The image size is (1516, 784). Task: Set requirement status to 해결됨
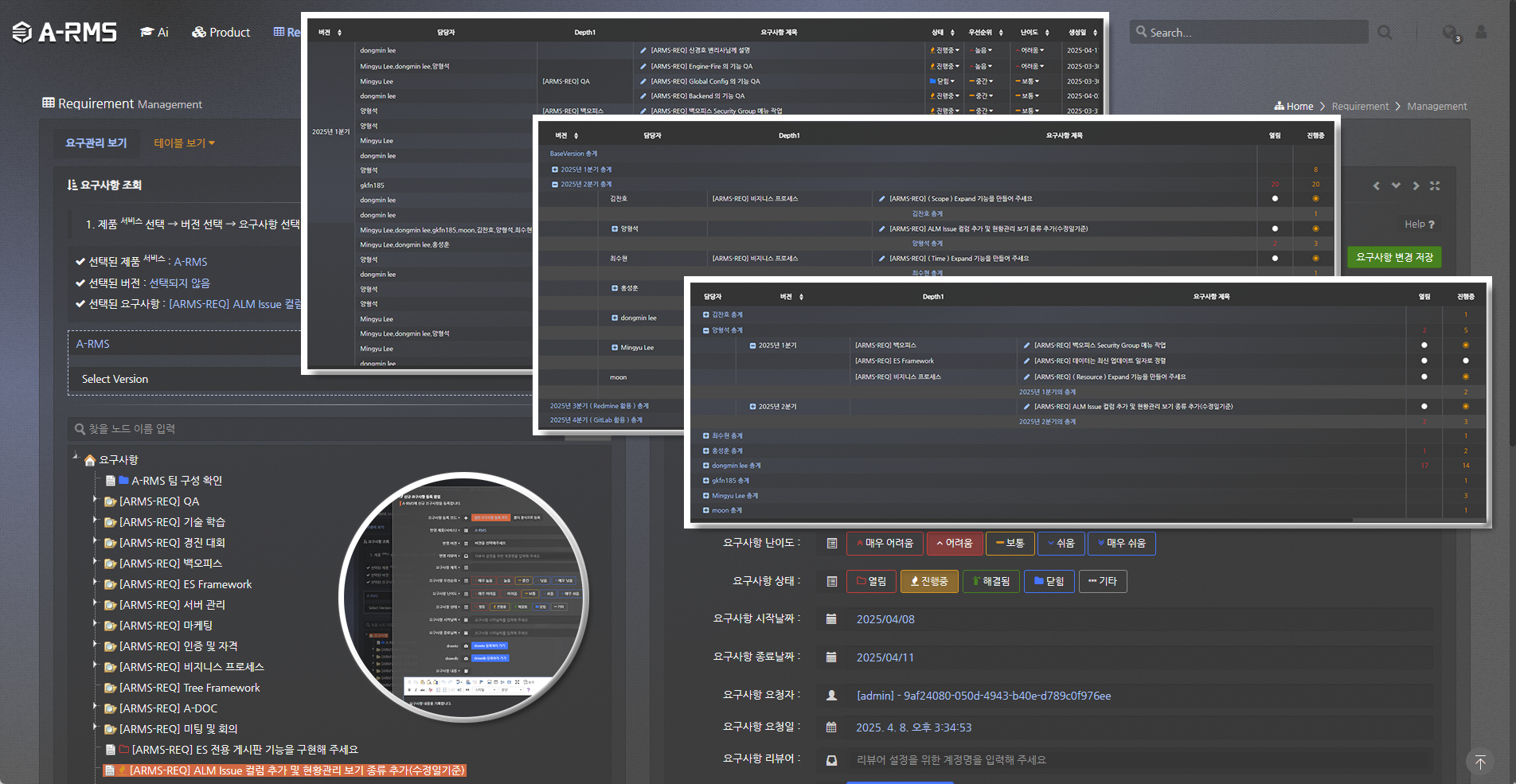991,581
